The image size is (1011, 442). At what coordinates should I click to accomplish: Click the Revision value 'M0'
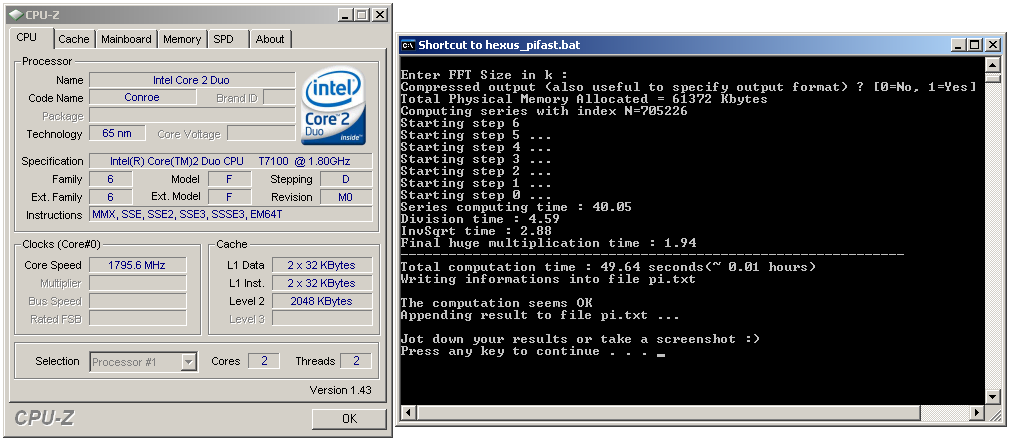click(346, 197)
